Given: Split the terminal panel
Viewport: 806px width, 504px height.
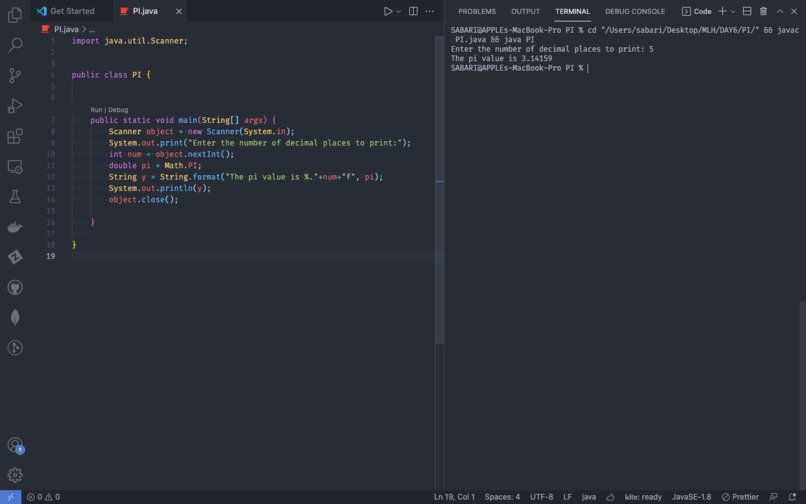Looking at the screenshot, I should click(747, 11).
